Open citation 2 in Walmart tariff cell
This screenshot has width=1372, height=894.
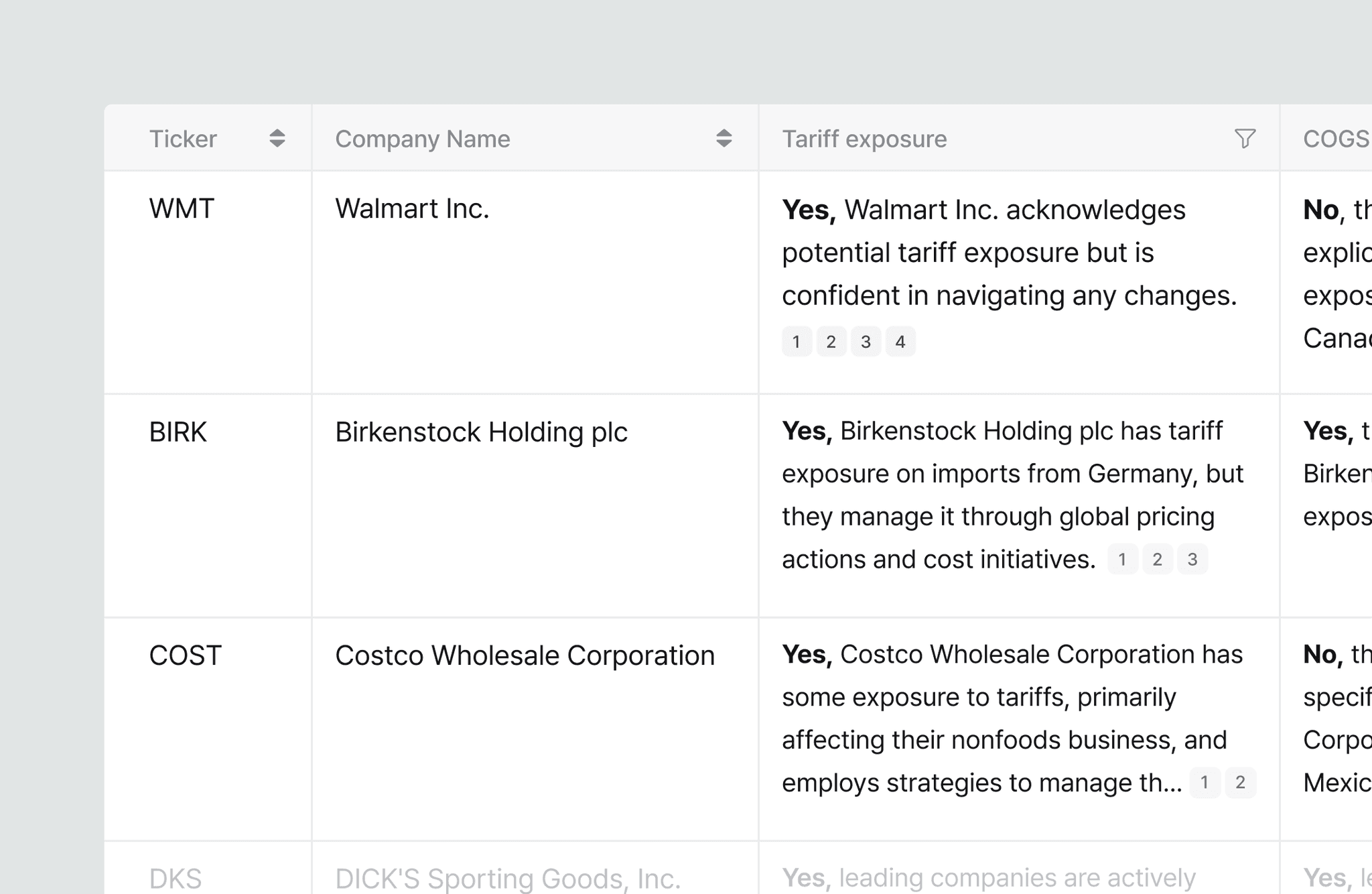tap(831, 342)
